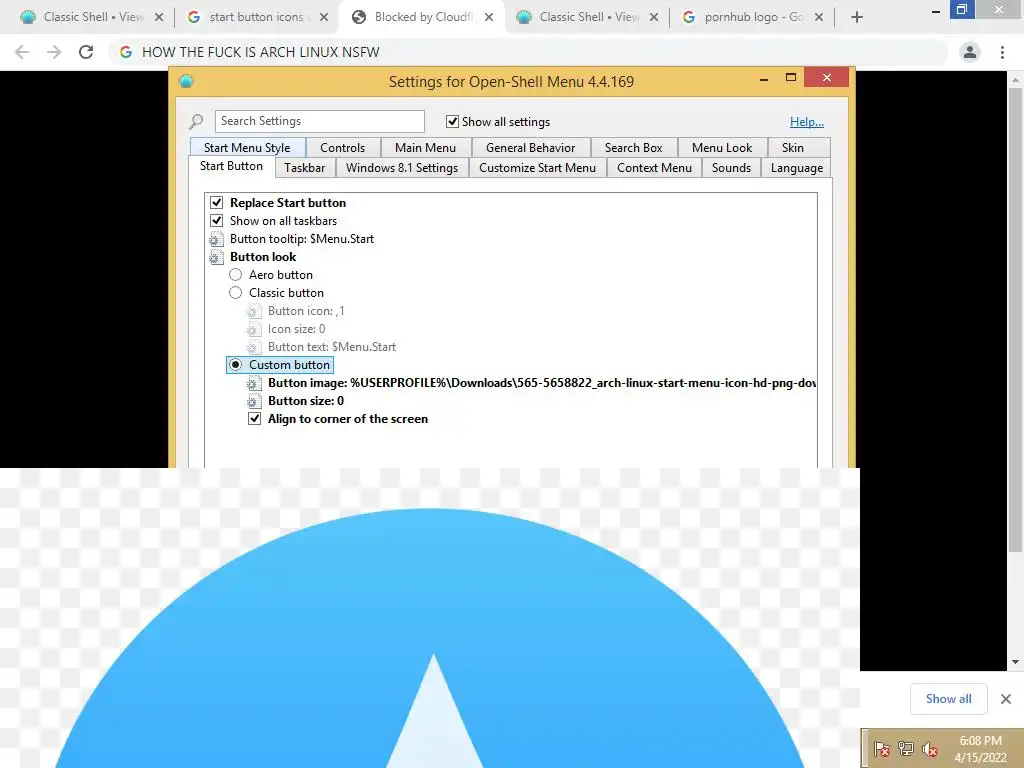1024x768 pixels.
Task: Click the browser address bar
Action: coord(530,52)
